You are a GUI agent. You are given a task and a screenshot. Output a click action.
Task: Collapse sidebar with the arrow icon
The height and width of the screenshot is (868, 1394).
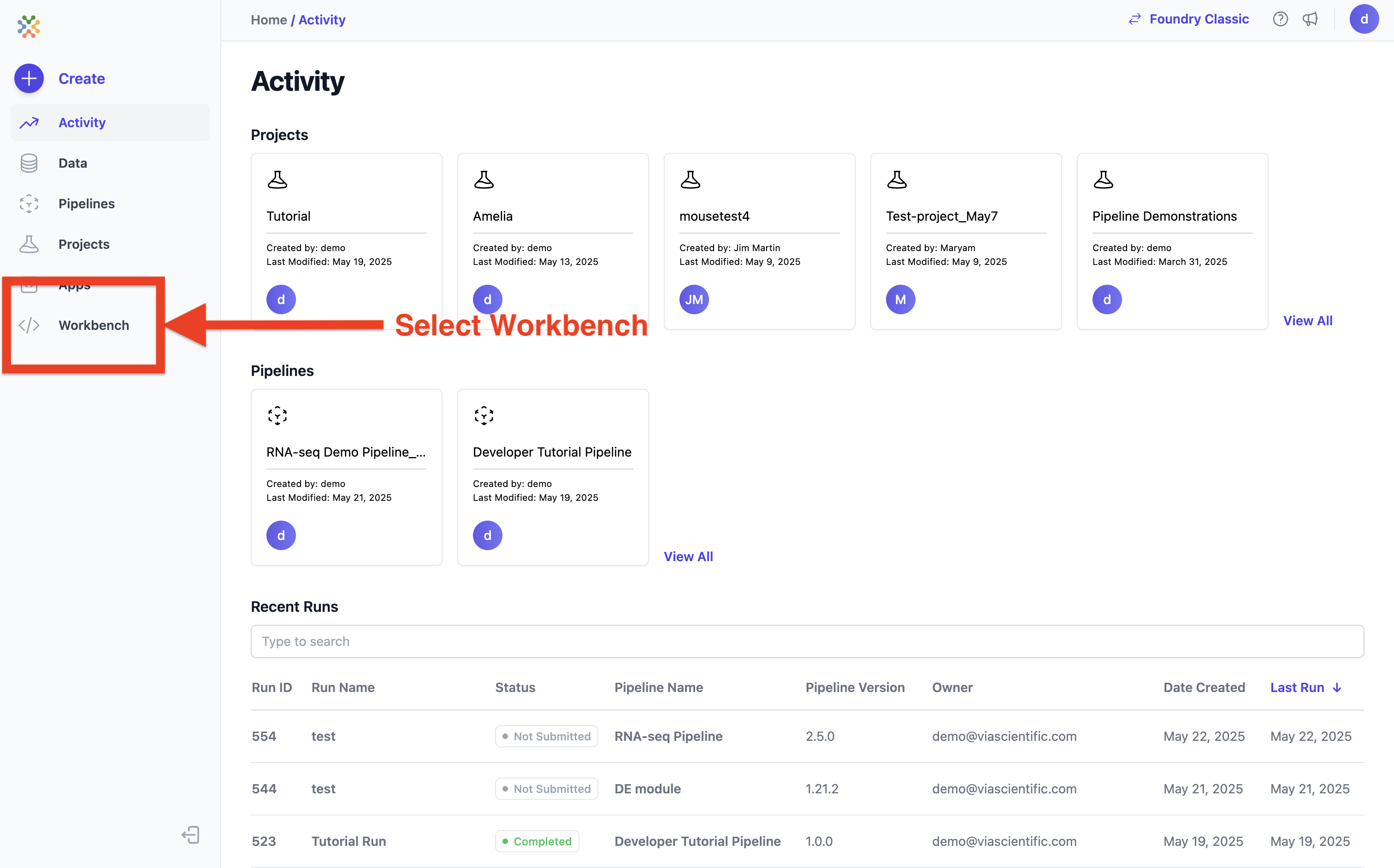(191, 835)
